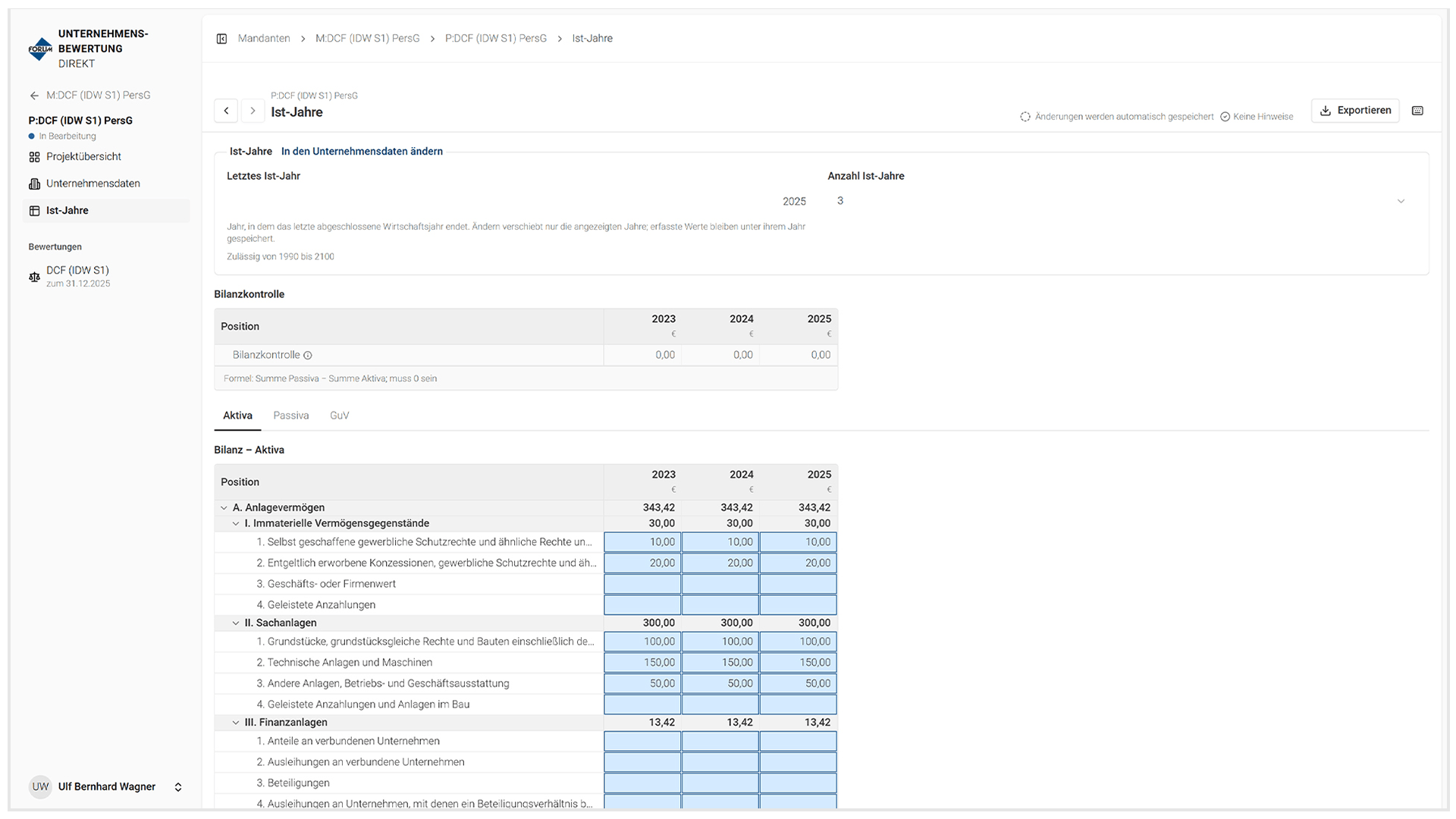Click the 'Formel: Summe Passiva – Summe Aktiva' note
The image size is (1456, 819).
click(x=330, y=379)
